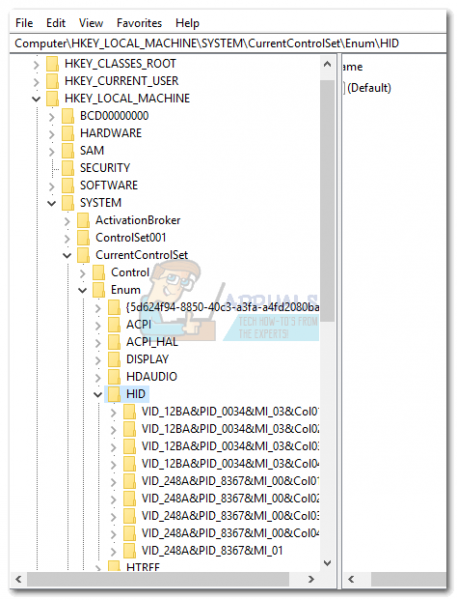Click the HDAUDIO folder icon
The height and width of the screenshot is (600, 457).
click(x=114, y=377)
